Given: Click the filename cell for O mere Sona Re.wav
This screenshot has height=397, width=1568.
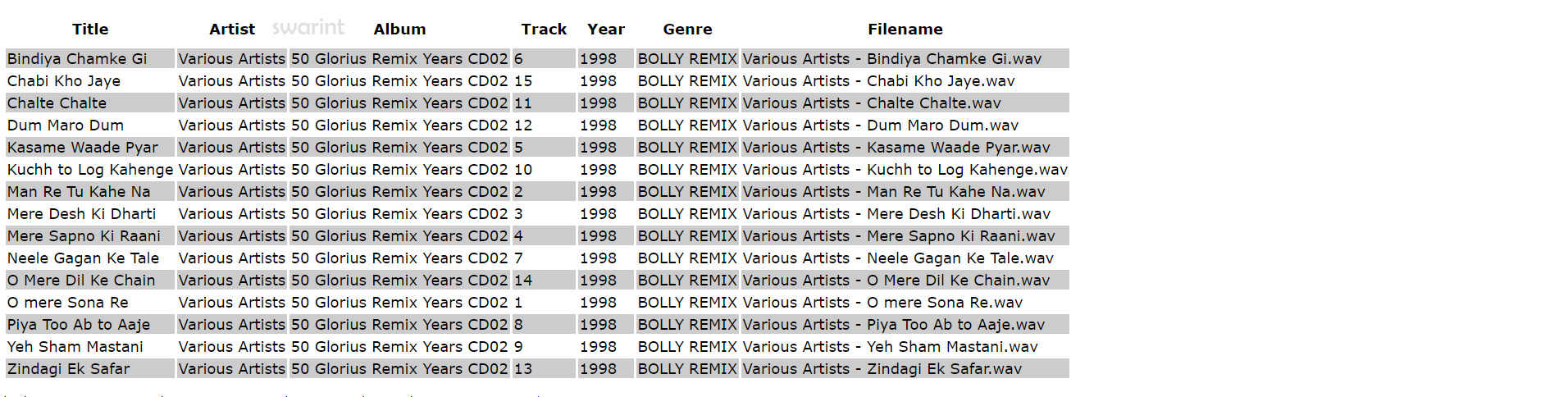Looking at the screenshot, I should (882, 303).
